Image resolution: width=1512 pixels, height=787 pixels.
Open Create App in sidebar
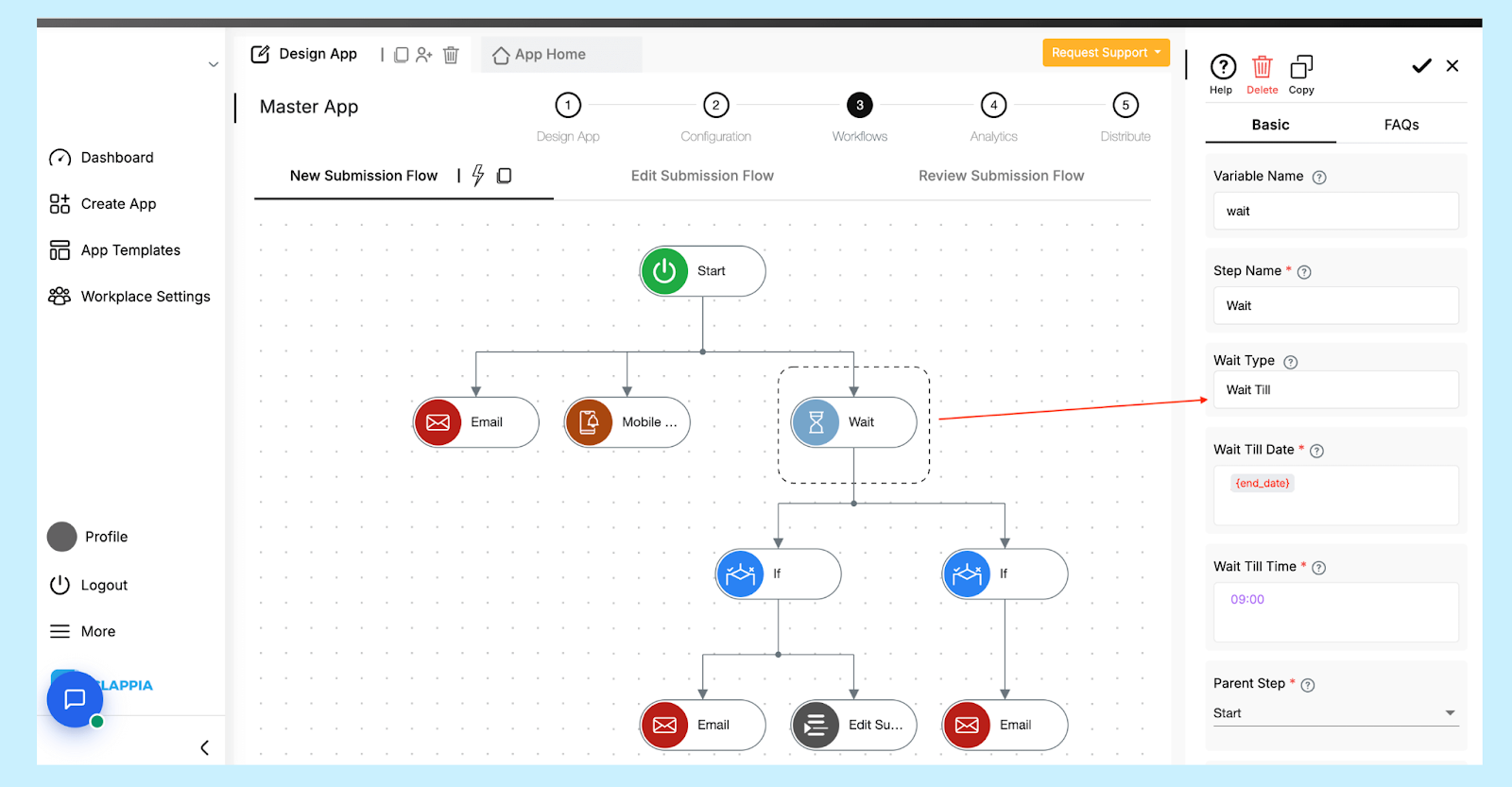(103, 204)
